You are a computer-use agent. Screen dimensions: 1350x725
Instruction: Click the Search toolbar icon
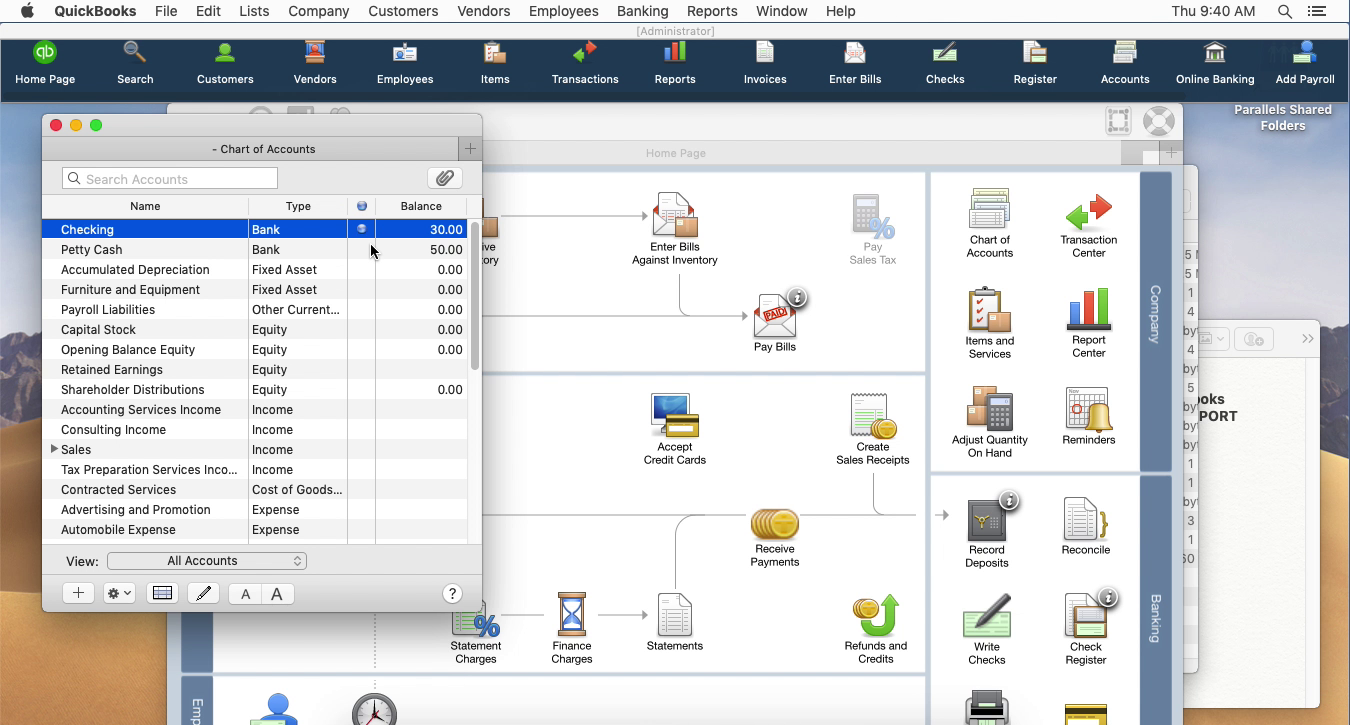coord(135,63)
